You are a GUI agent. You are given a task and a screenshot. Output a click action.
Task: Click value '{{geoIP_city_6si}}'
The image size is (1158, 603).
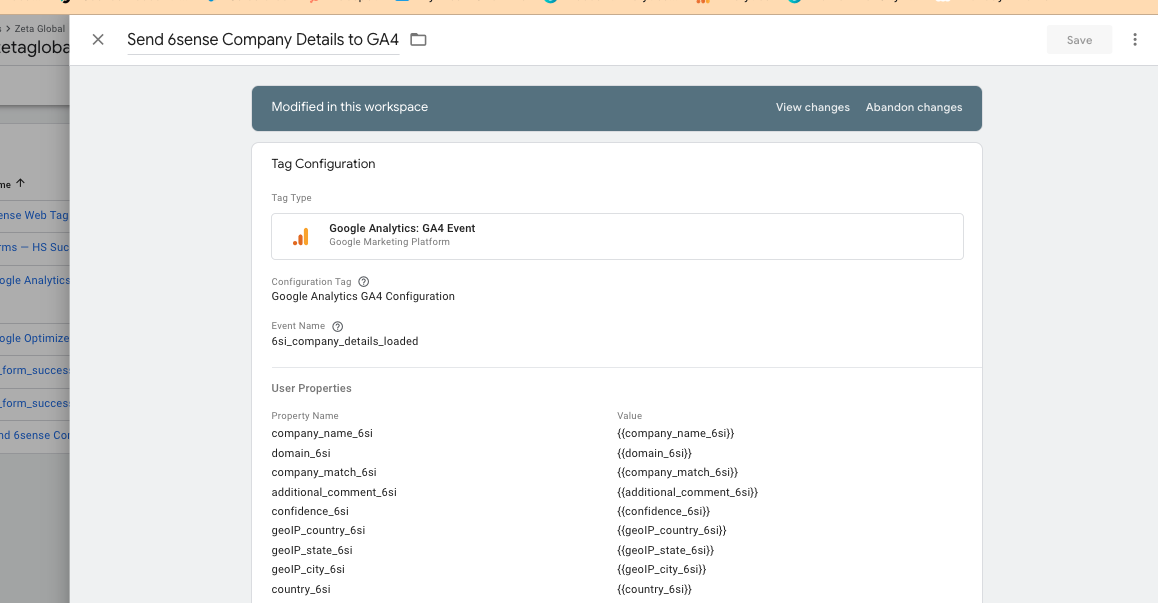click(x=662, y=570)
